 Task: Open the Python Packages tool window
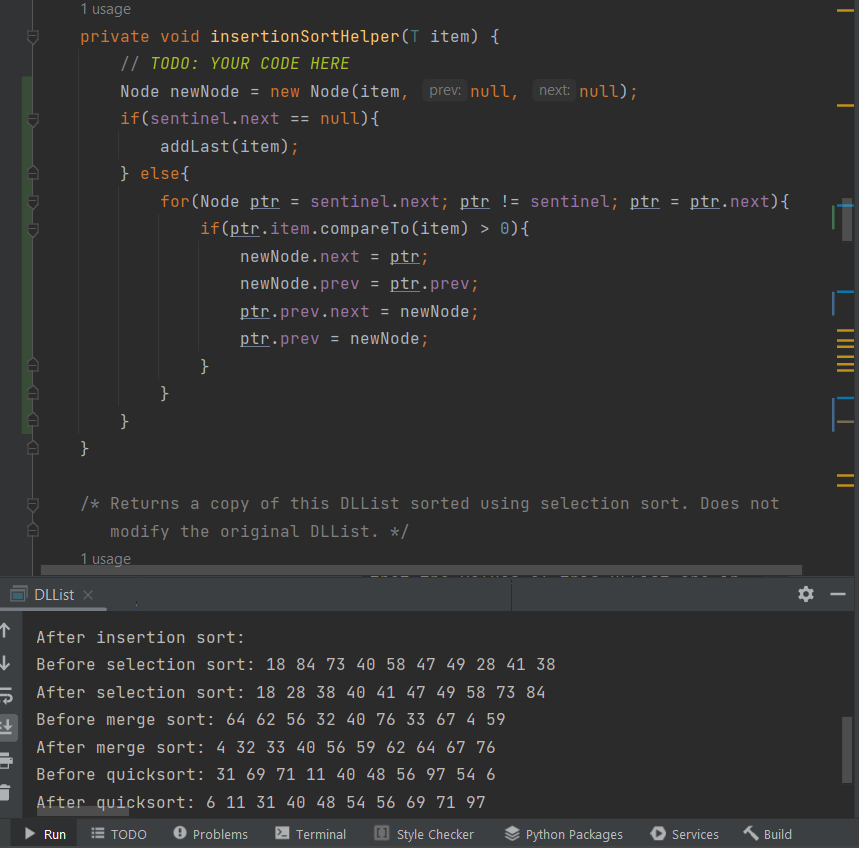[564, 834]
